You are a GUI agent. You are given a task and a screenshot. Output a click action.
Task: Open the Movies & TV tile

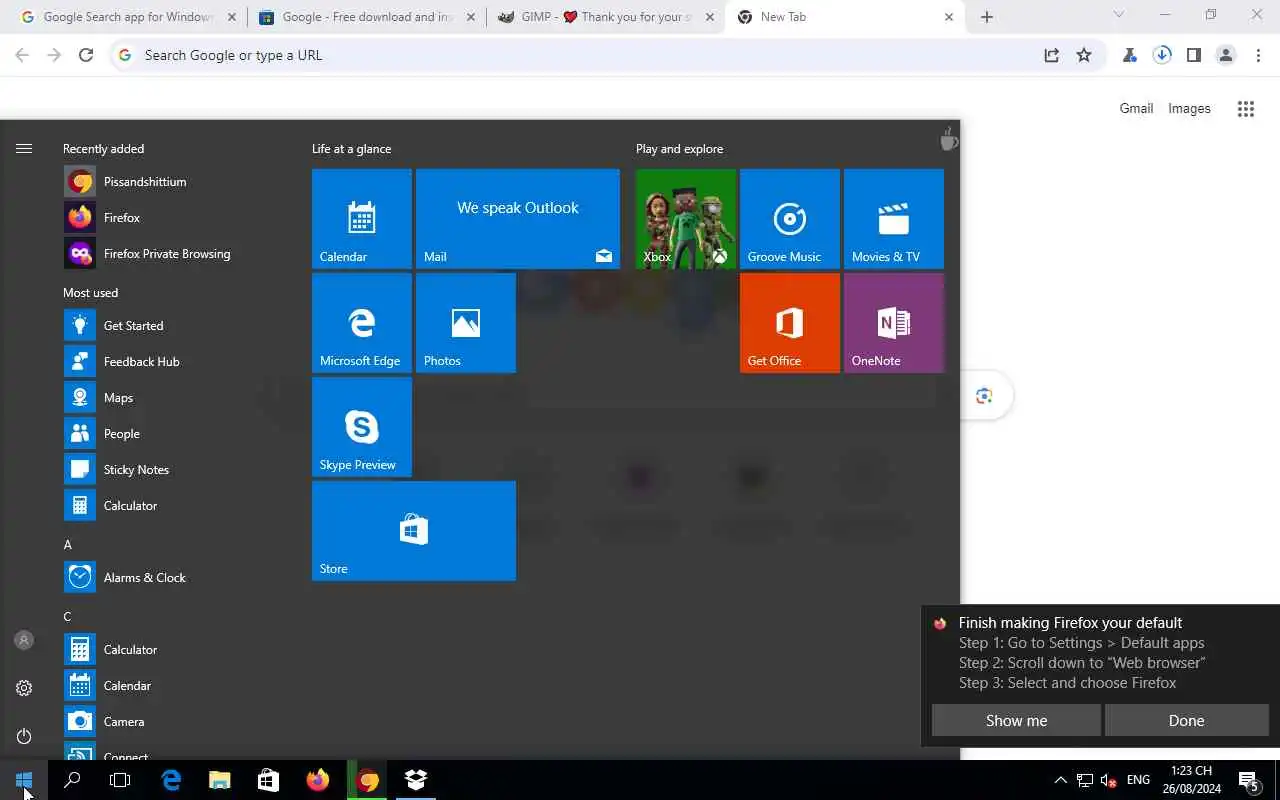894,219
